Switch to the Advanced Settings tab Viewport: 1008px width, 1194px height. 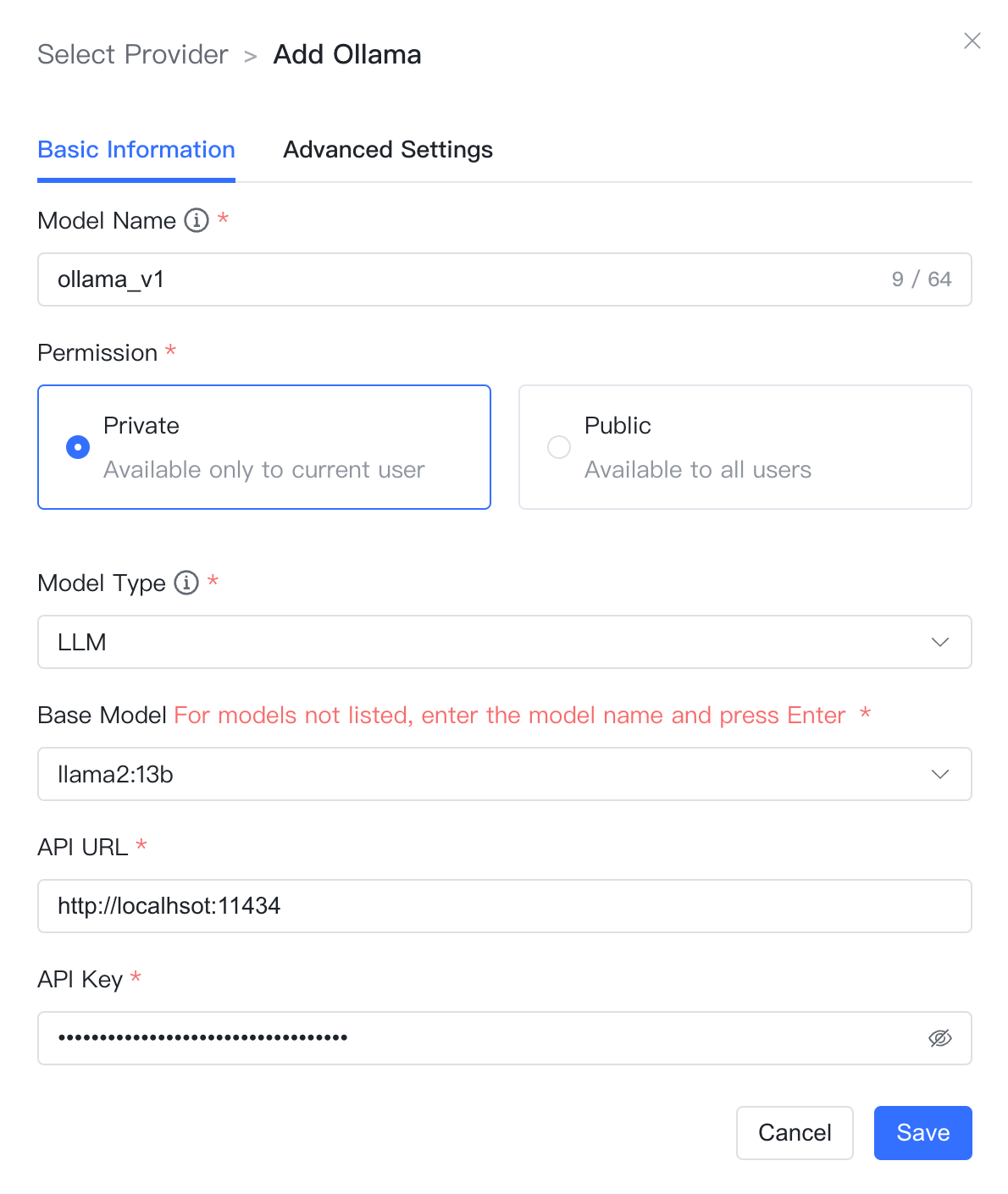pyautogui.click(x=388, y=150)
